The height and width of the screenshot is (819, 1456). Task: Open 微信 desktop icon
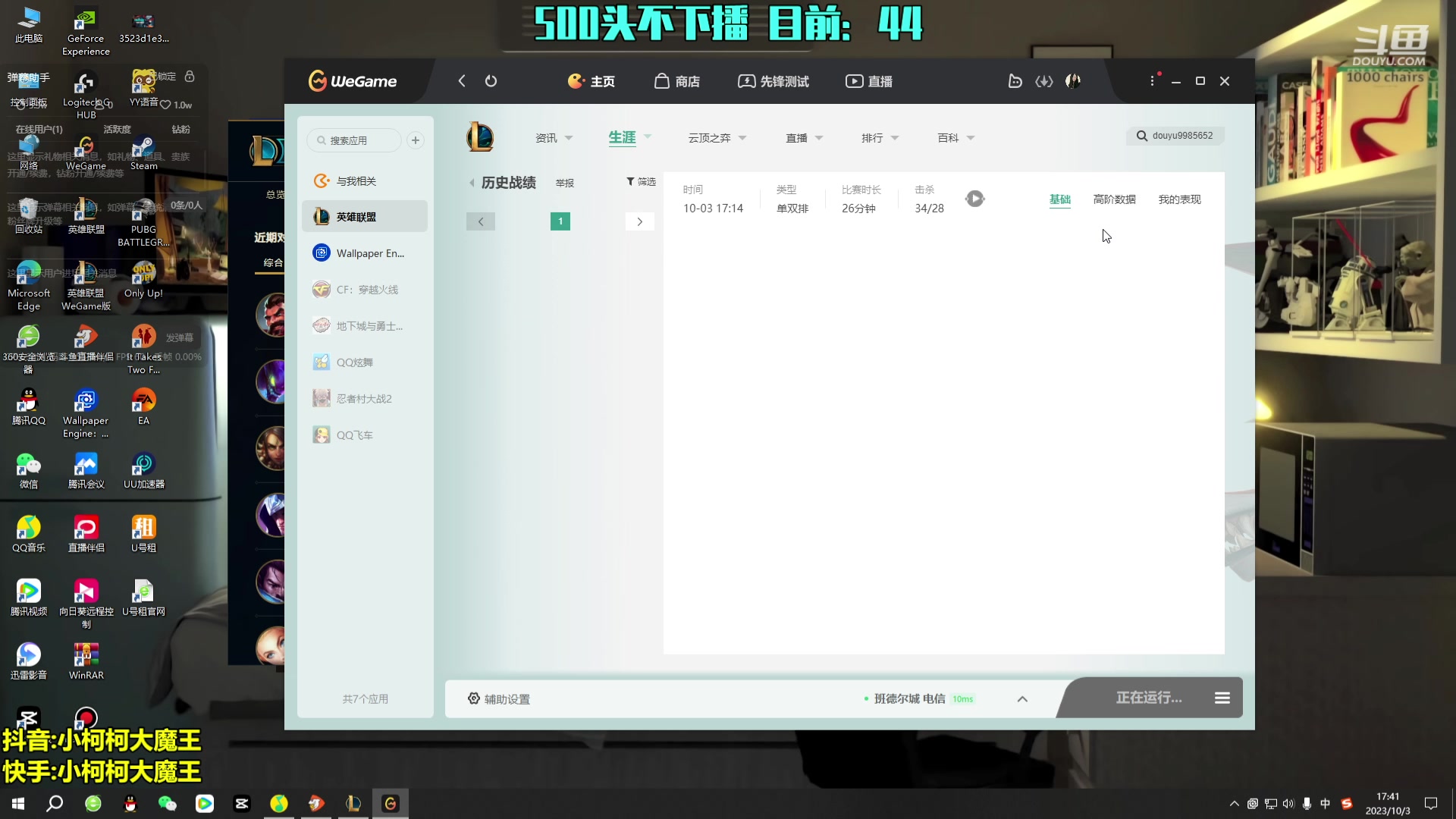[29, 472]
